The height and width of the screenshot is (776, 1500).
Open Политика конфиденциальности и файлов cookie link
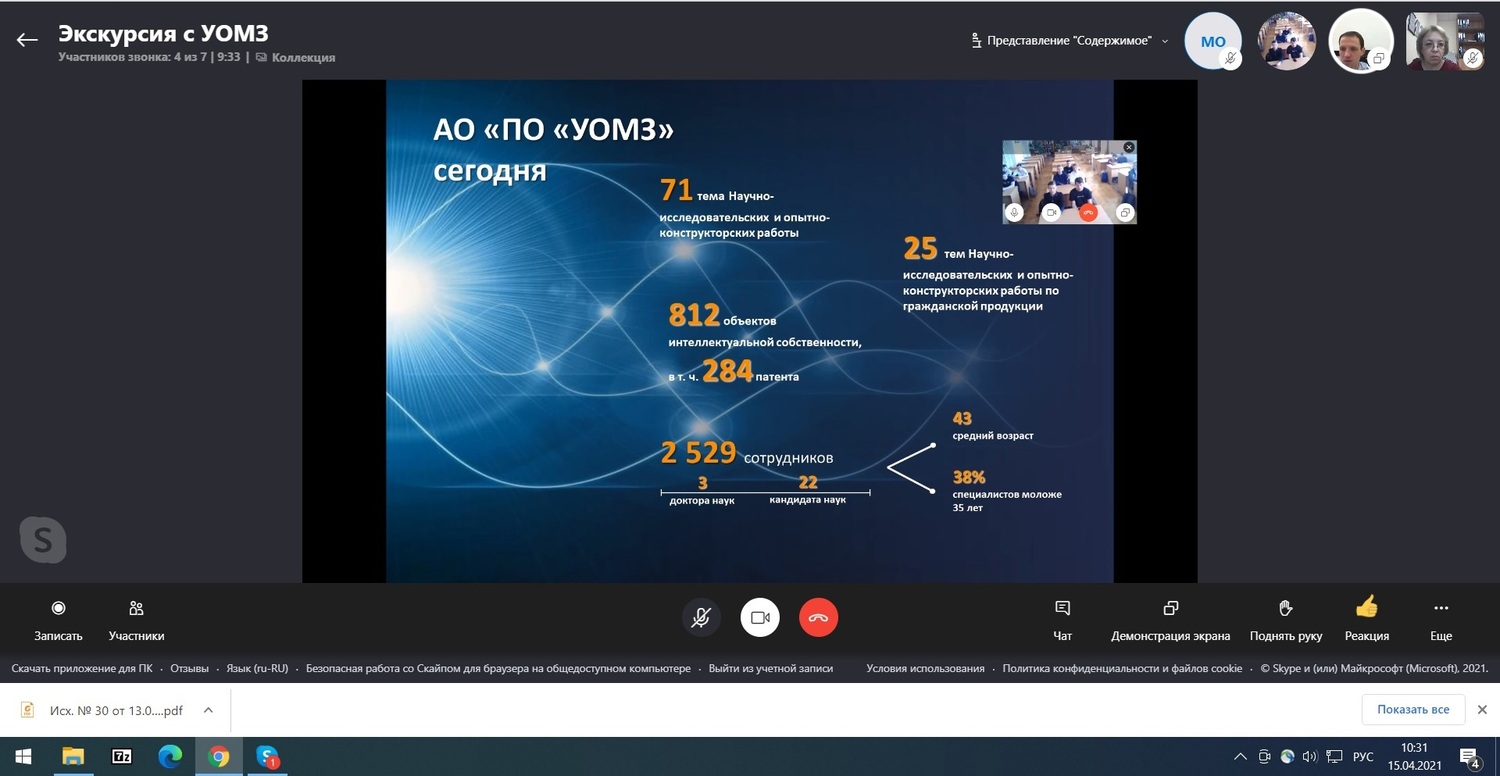tap(1122, 669)
